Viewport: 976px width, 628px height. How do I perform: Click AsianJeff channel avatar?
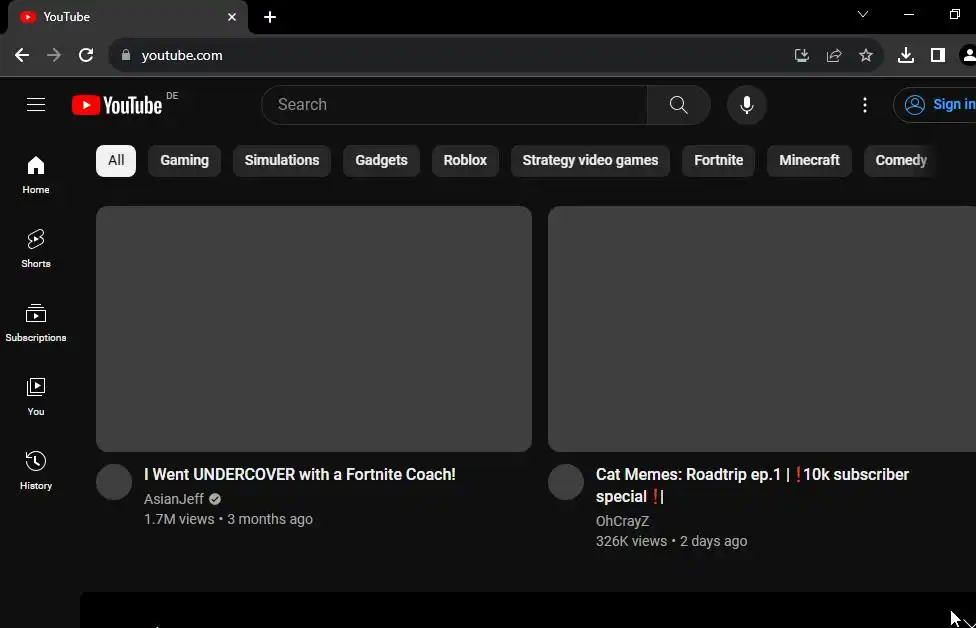(114, 482)
